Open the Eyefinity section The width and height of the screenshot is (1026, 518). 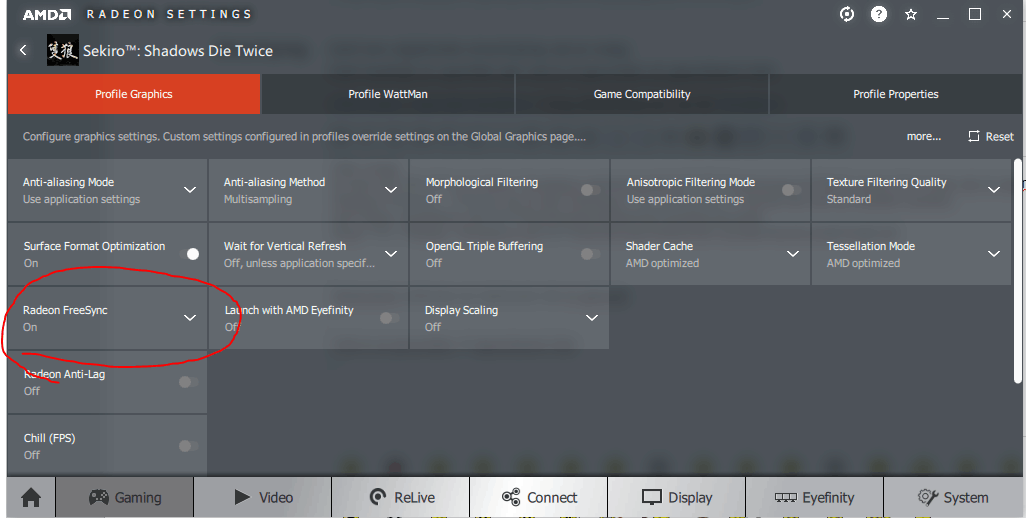(814, 497)
